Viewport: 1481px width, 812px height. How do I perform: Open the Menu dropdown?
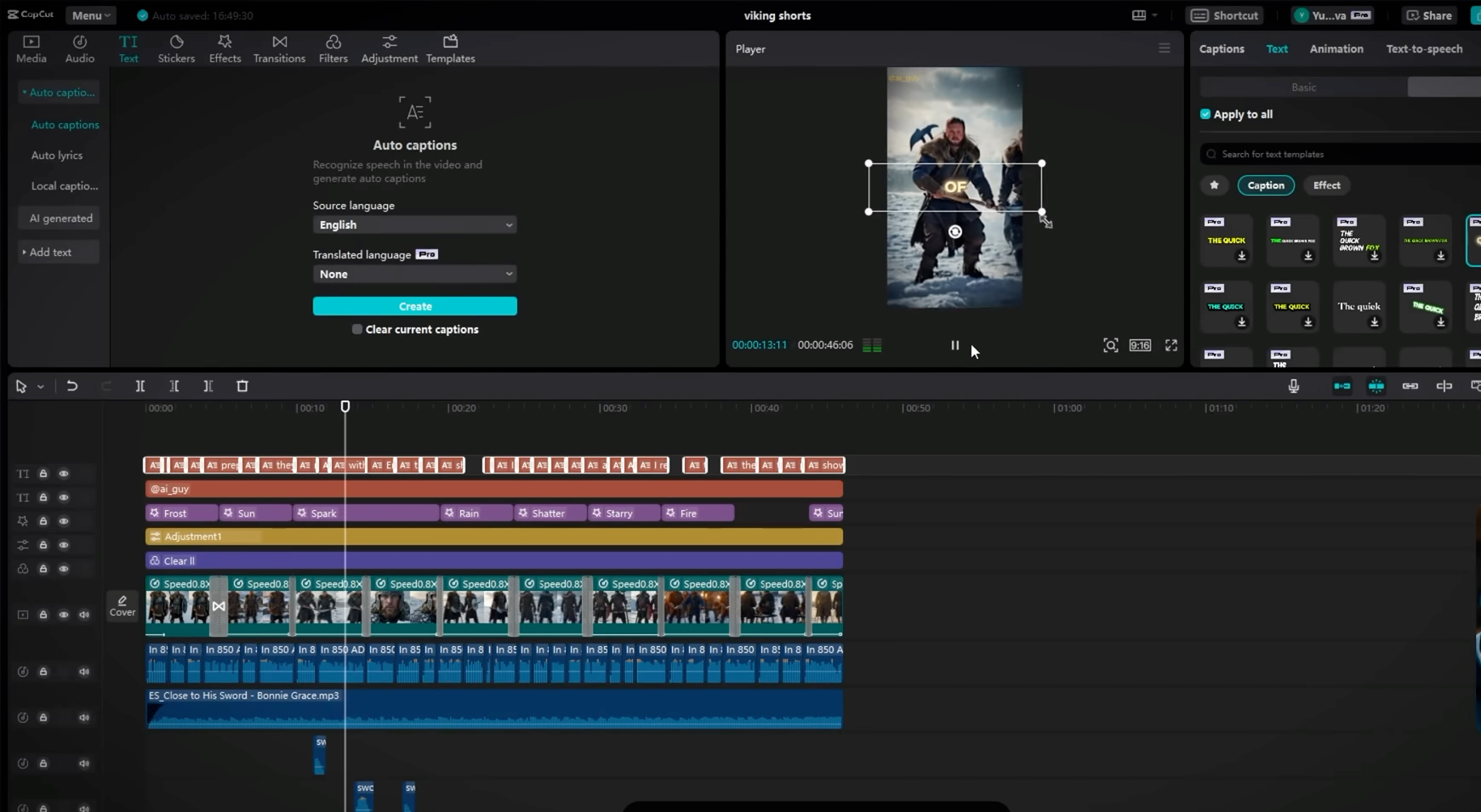[91, 15]
